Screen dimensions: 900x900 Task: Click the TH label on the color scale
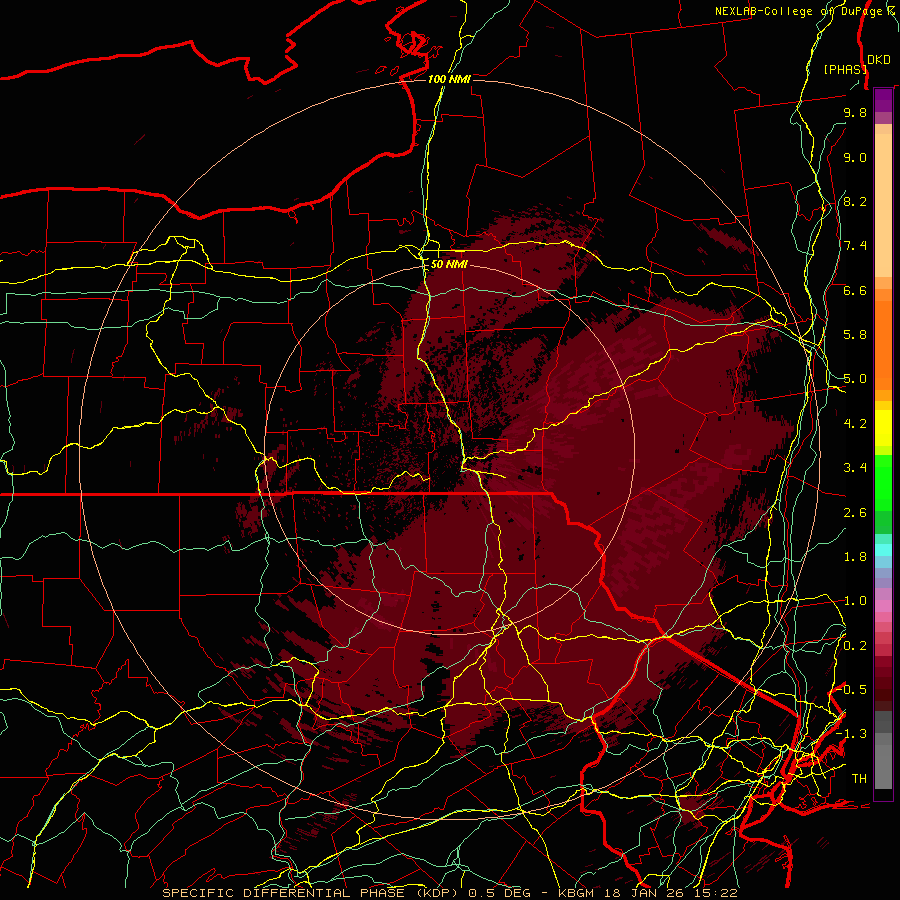[x=859, y=779]
